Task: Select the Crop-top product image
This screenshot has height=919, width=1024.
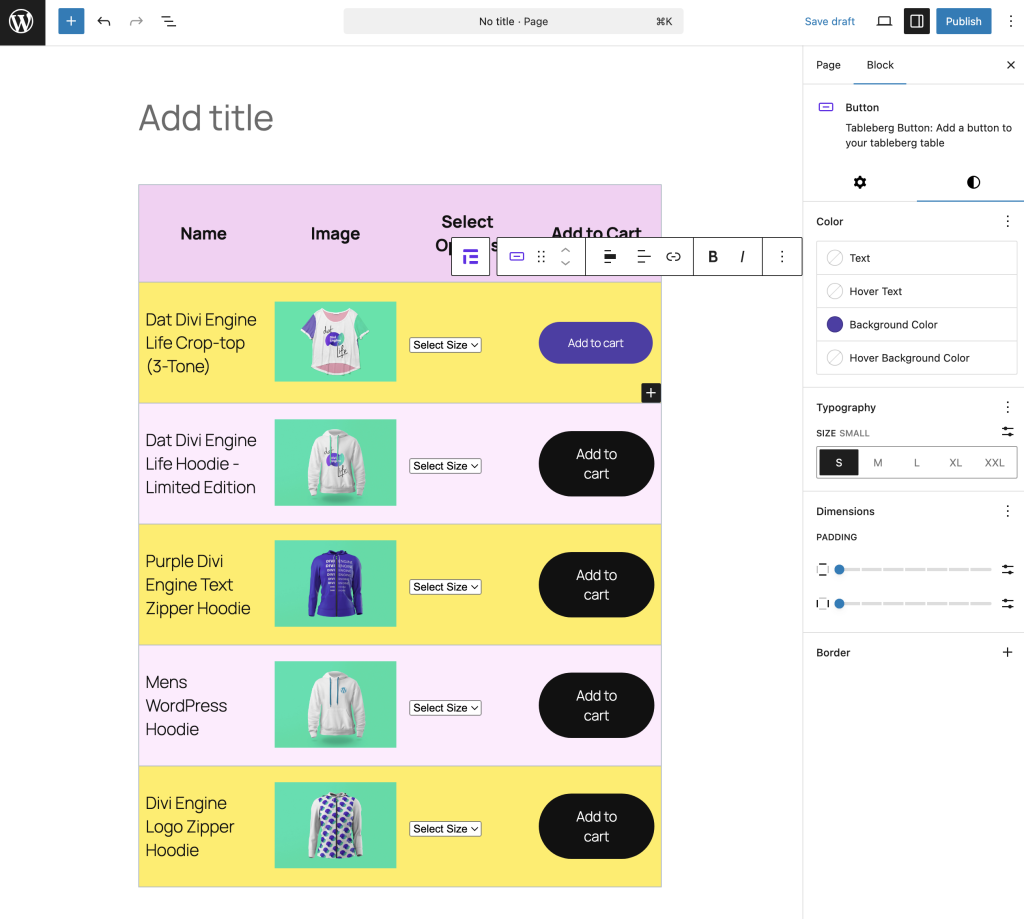Action: coord(335,342)
